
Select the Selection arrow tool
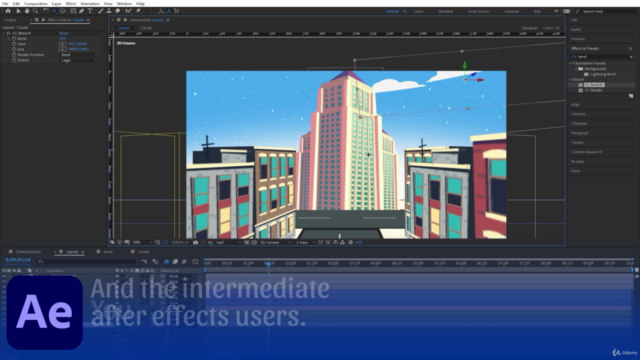pos(18,11)
